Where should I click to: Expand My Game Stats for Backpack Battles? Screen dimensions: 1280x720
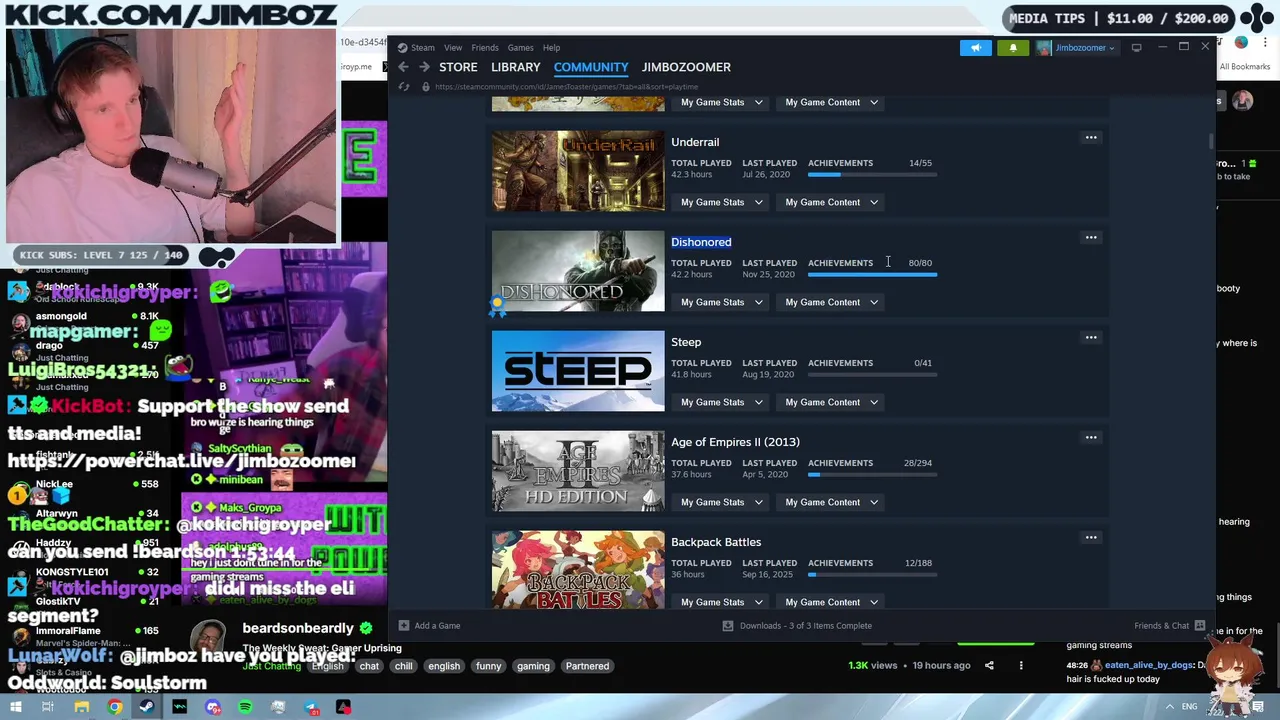pos(721,602)
